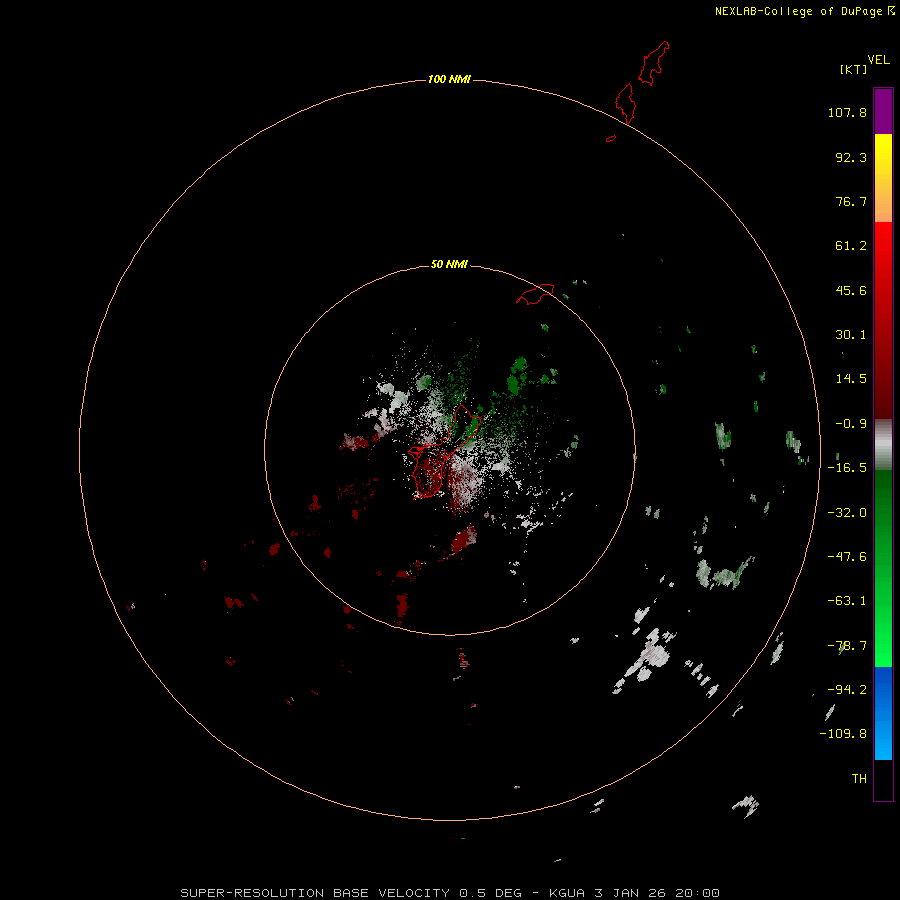Screen dimensions: 900x900
Task: Click the 76.7 velocity scale value
Action: point(851,201)
